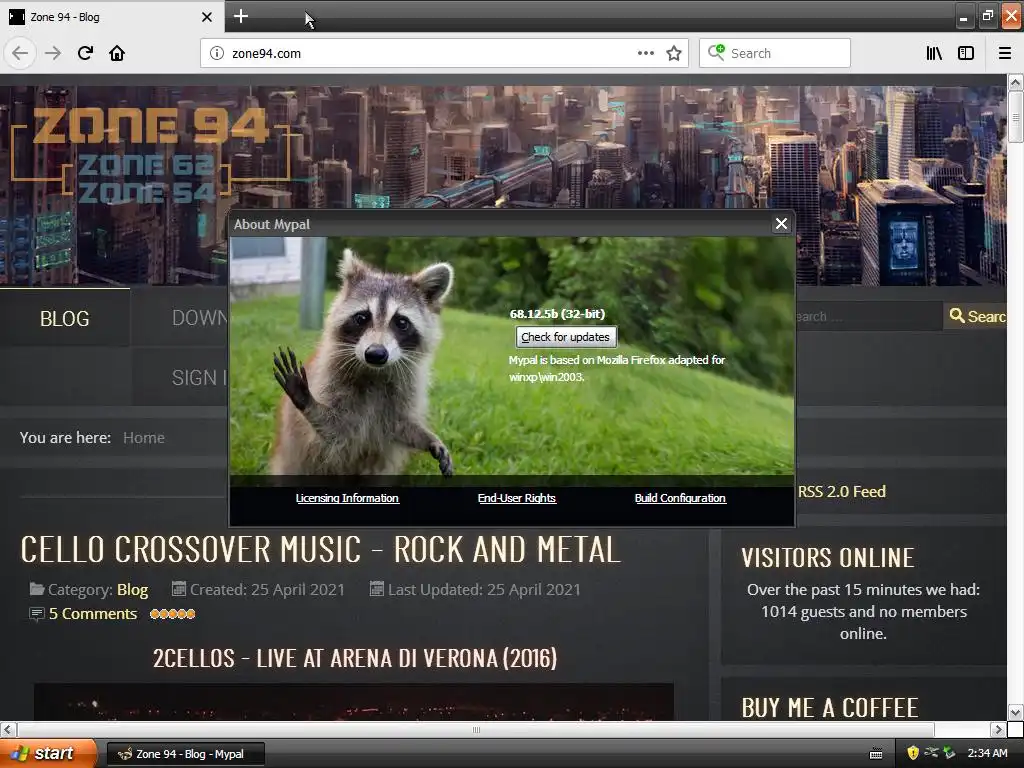Click the horizontal scrollbar right arrow
1024x768 pixels.
pos(998,729)
